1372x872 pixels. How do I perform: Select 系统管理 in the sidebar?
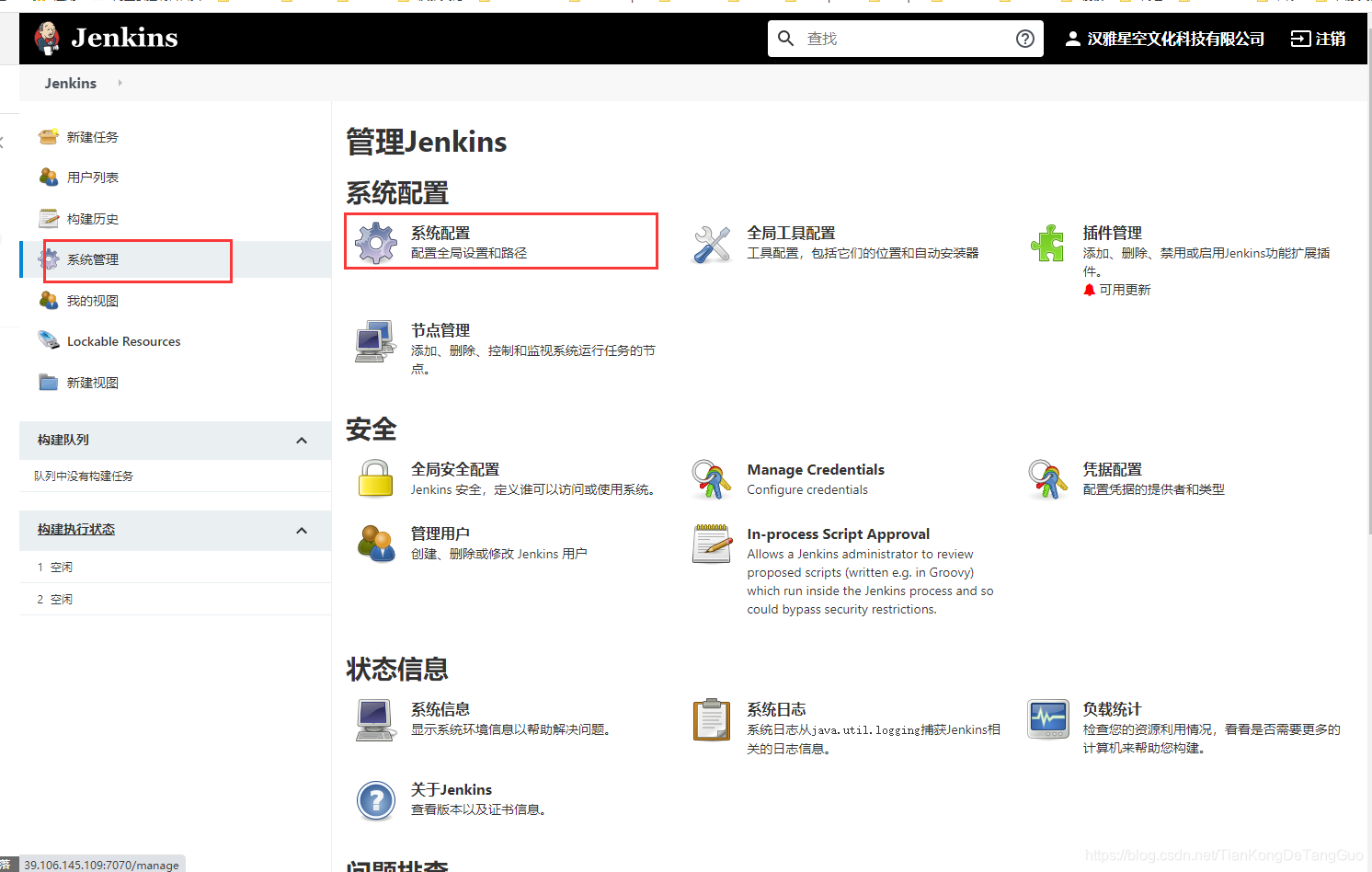(x=93, y=259)
